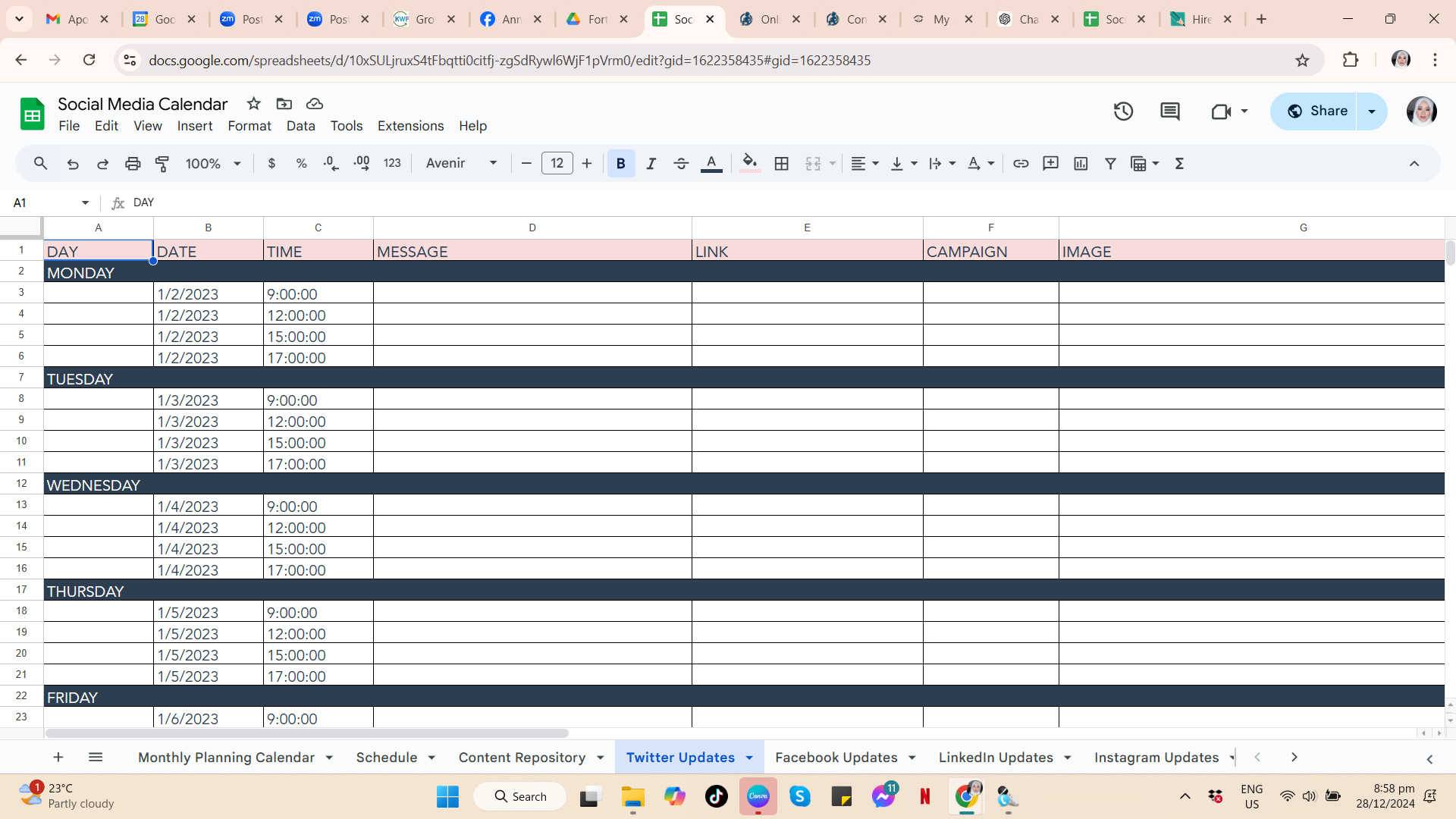Toggle bold formatting
Image resolution: width=1456 pixels, height=819 pixels.
point(620,163)
